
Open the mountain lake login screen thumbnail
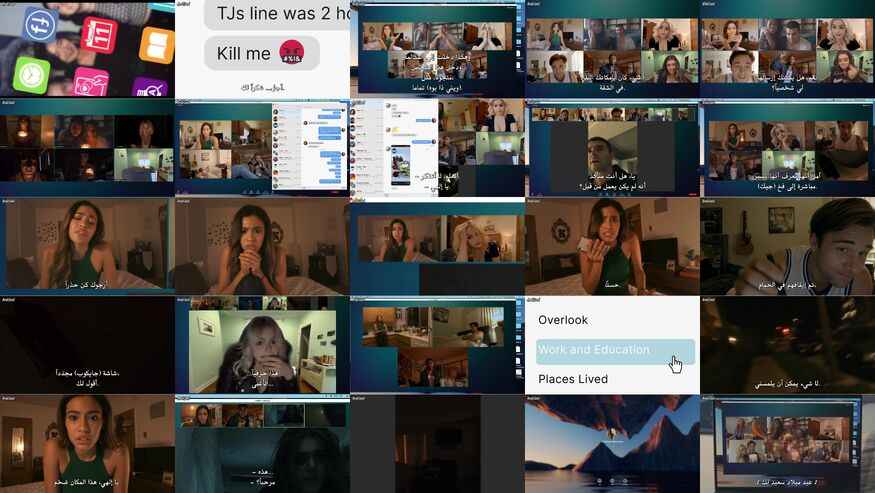click(x=612, y=443)
